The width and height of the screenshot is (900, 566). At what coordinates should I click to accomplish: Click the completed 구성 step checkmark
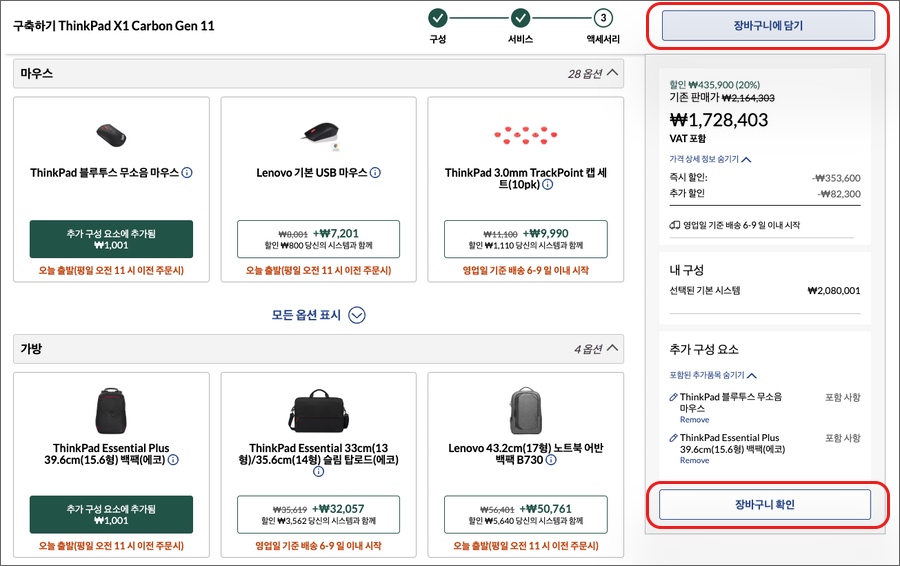[x=438, y=18]
